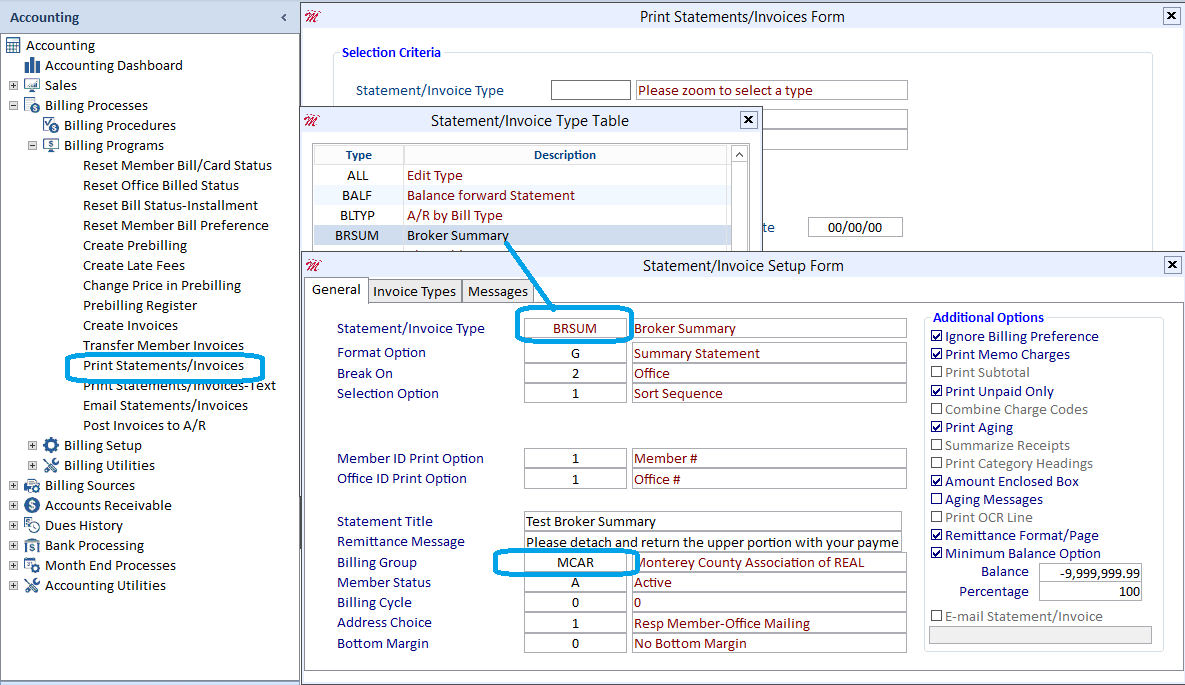Enable the Print OCR Line checkbox
This screenshot has width=1185, height=685.
936,517
